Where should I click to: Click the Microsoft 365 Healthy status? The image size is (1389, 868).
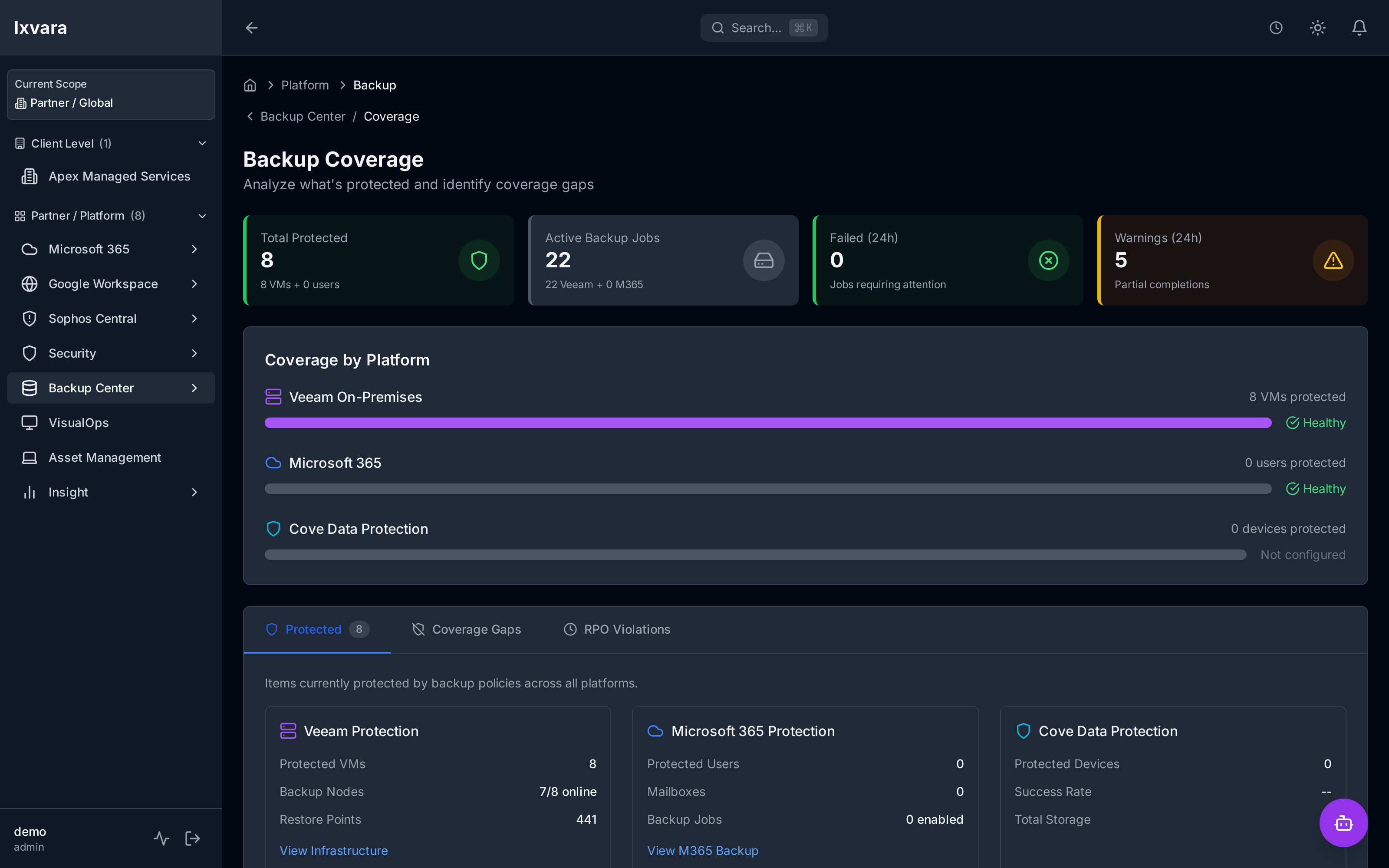click(1316, 489)
